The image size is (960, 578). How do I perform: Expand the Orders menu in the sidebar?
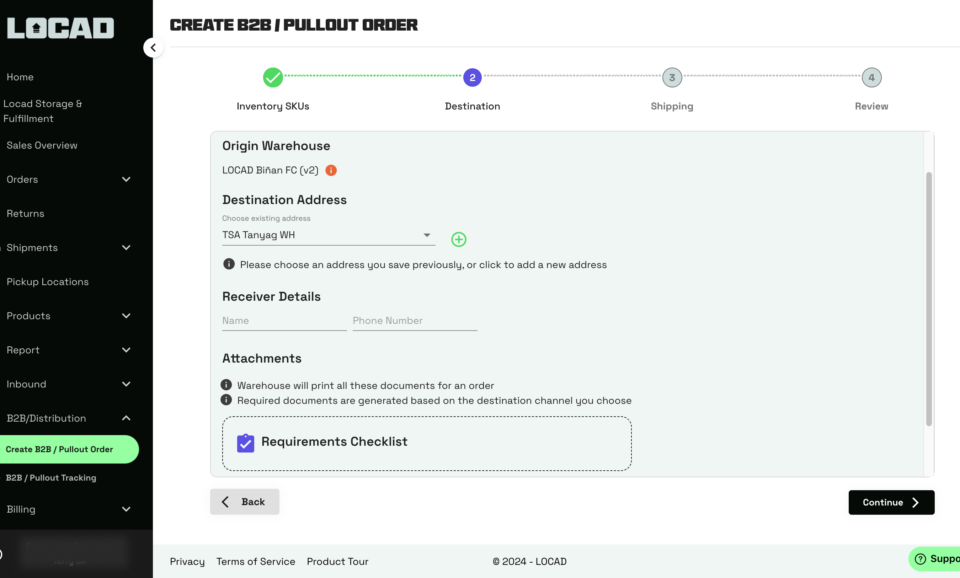[69, 179]
